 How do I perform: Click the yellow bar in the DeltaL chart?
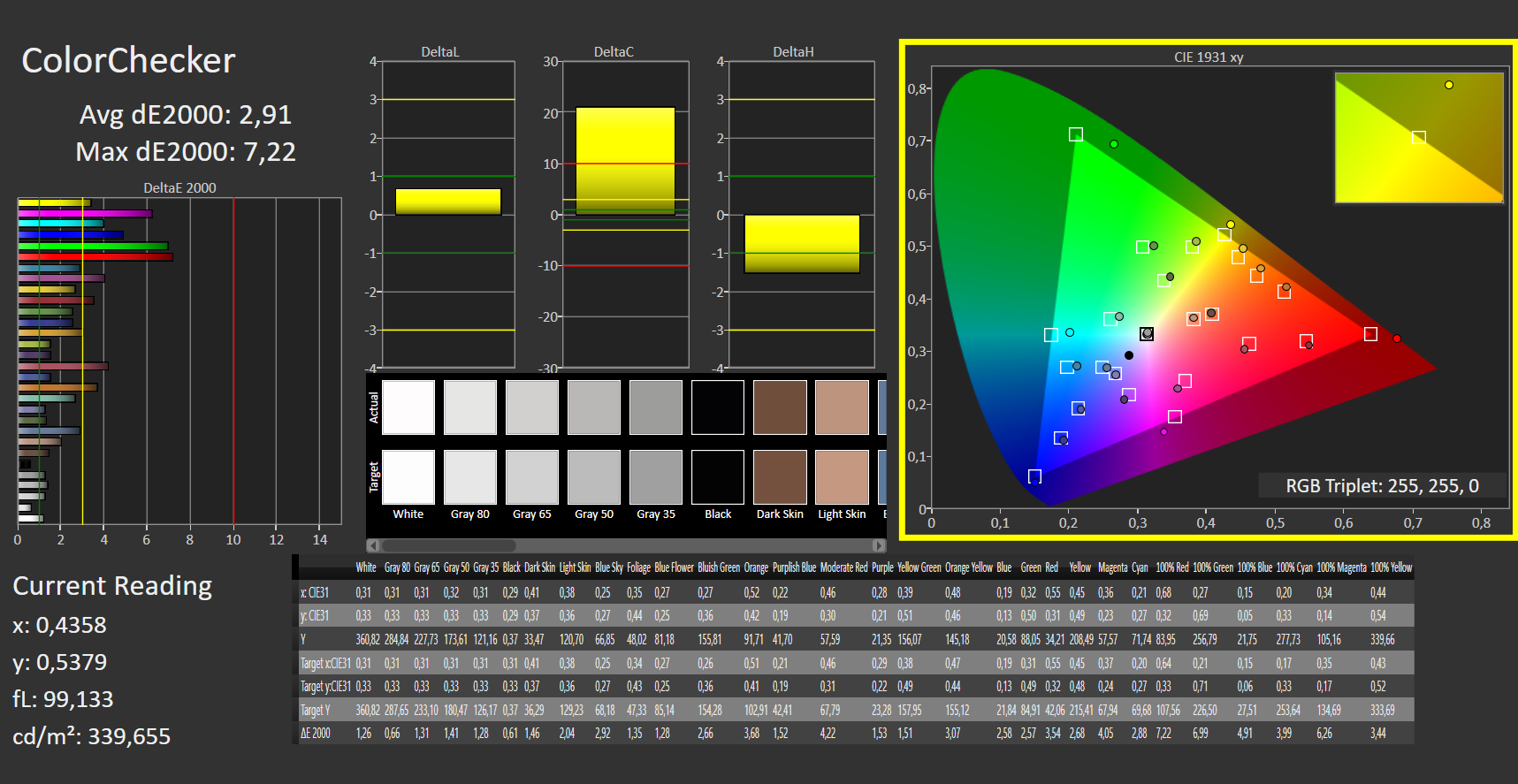tap(448, 202)
